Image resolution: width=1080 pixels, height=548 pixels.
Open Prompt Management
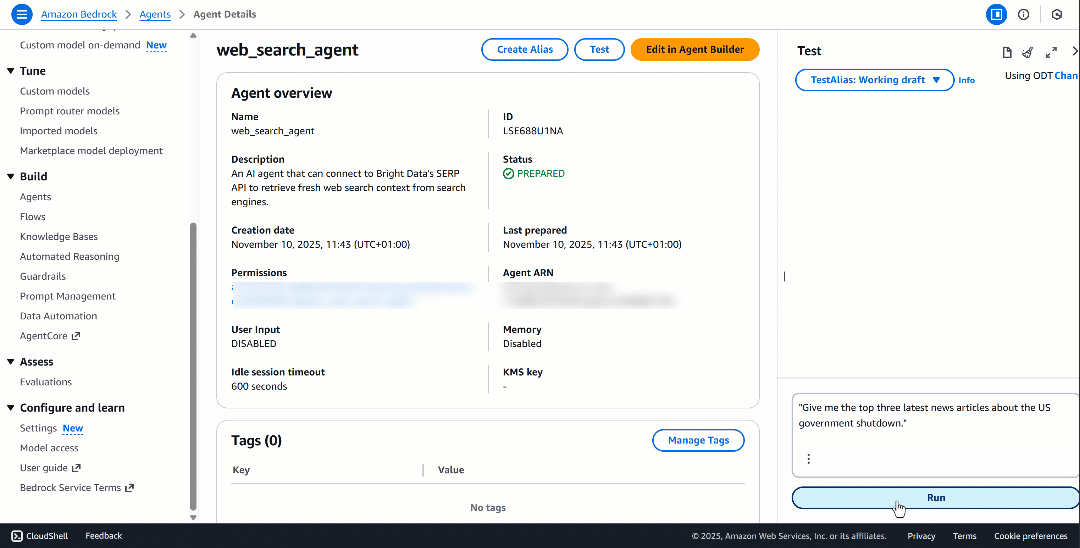pos(68,296)
